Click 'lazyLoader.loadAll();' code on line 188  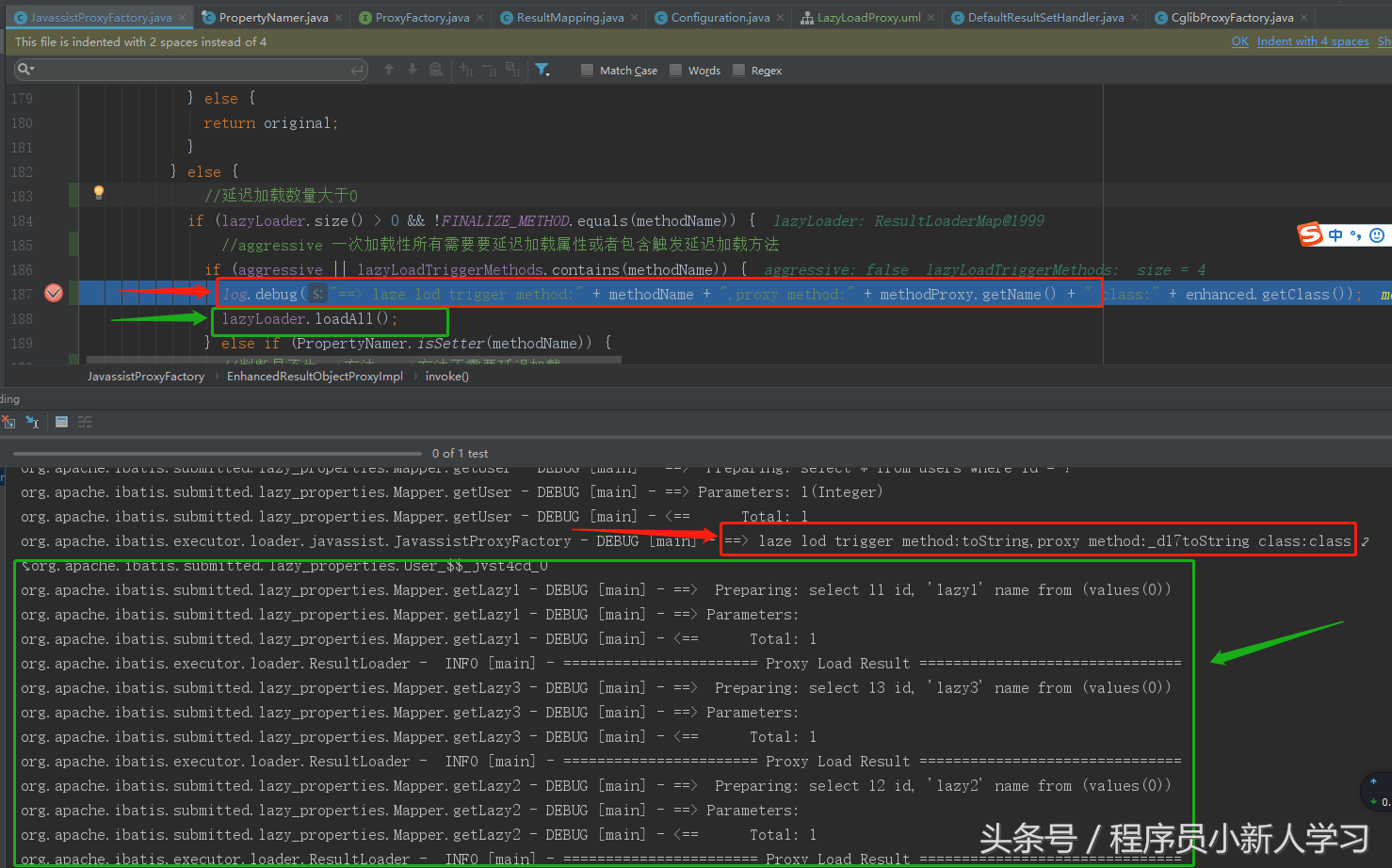pyautogui.click(x=309, y=319)
